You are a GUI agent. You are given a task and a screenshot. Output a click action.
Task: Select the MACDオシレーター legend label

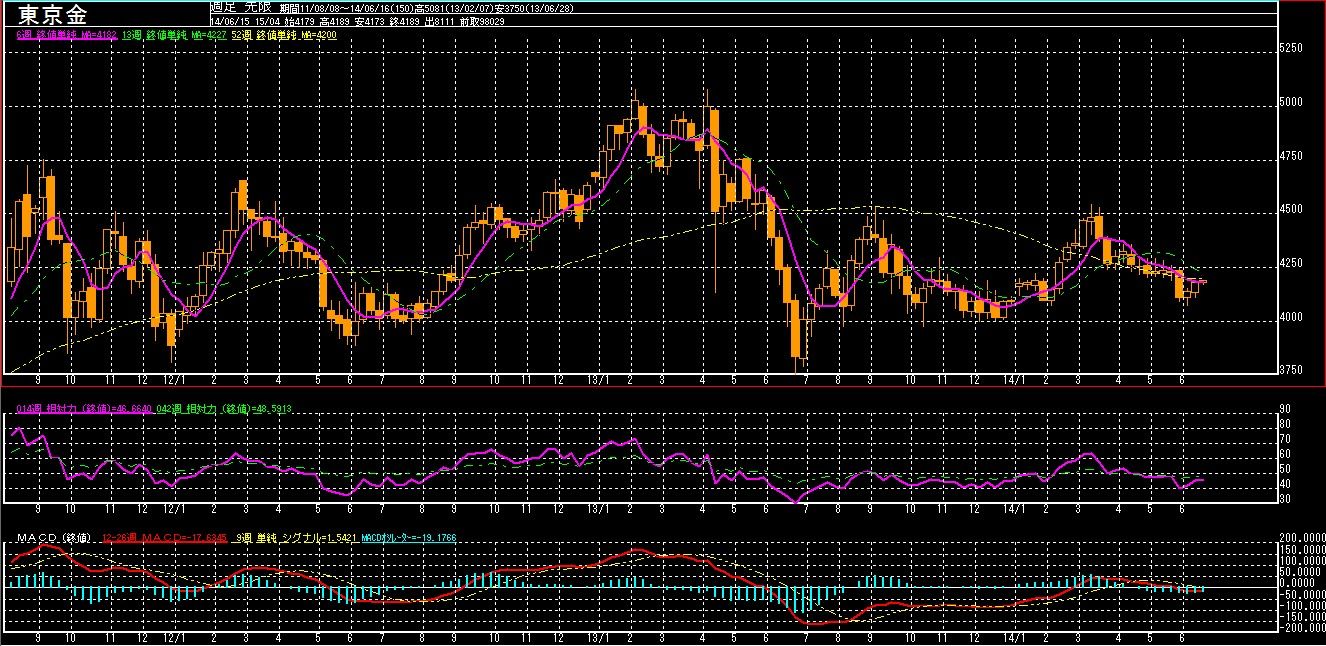click(x=408, y=538)
